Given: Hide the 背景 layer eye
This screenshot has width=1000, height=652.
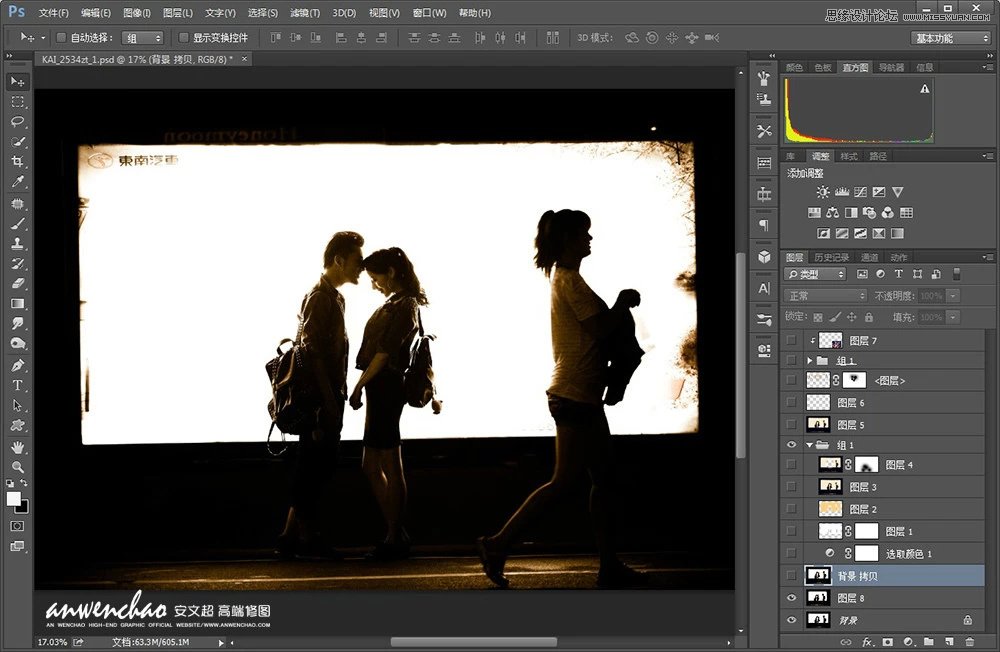Looking at the screenshot, I should [791, 619].
